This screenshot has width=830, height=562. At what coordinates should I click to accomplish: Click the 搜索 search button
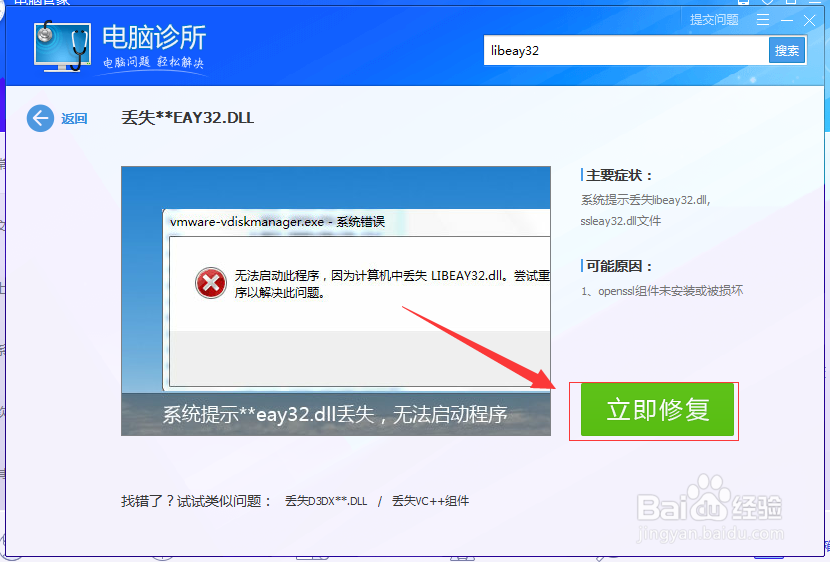pyautogui.click(x=787, y=51)
